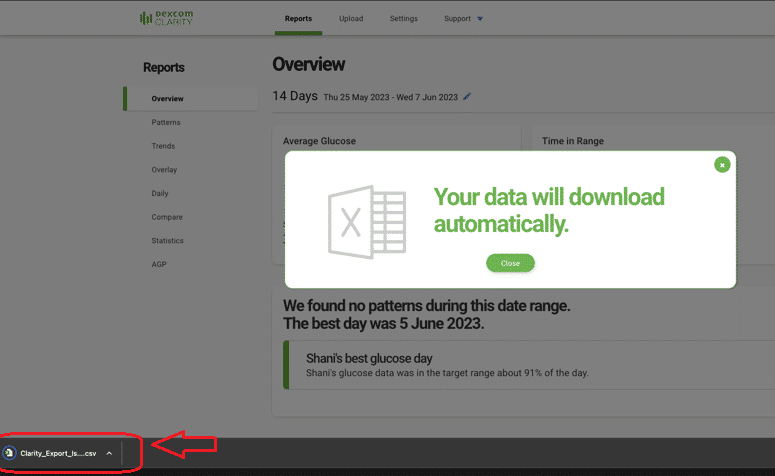Screen dimensions: 775x476
Task: Switch to the Upload tab
Action: click(x=351, y=18)
